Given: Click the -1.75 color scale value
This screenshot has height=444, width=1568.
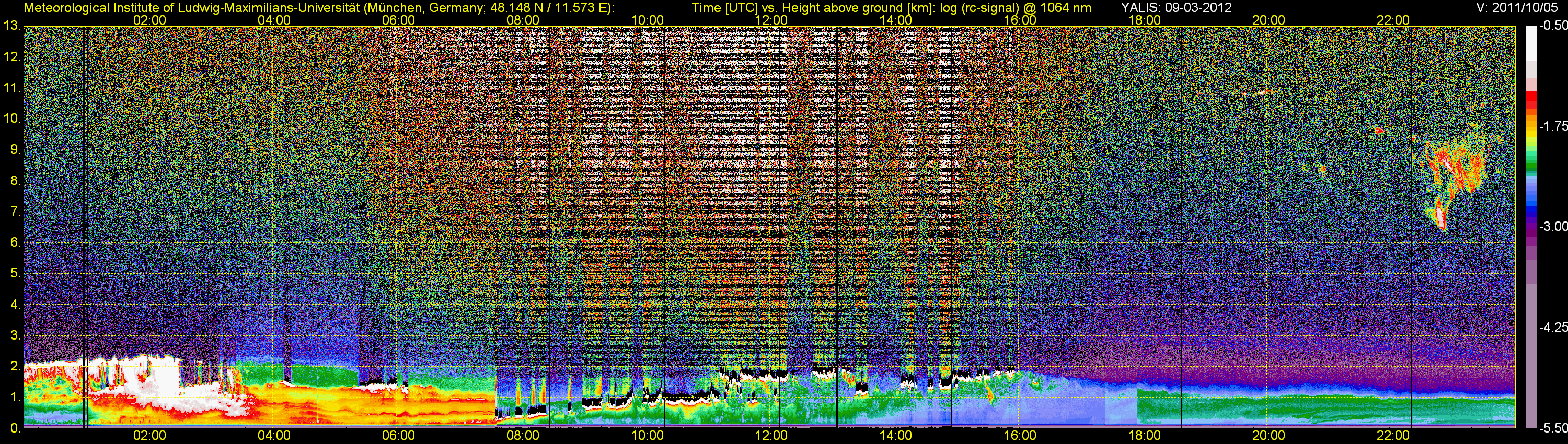Looking at the screenshot, I should [1553, 126].
